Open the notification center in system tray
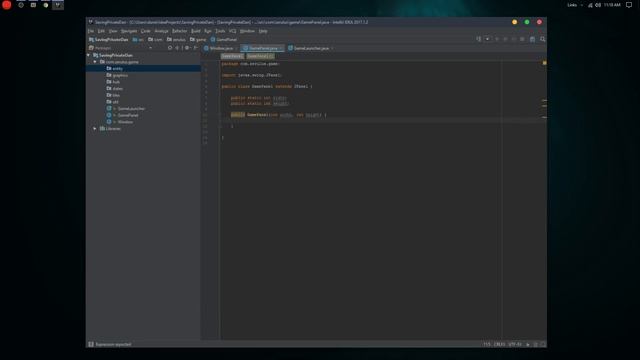The image size is (640, 360). [x=629, y=5]
